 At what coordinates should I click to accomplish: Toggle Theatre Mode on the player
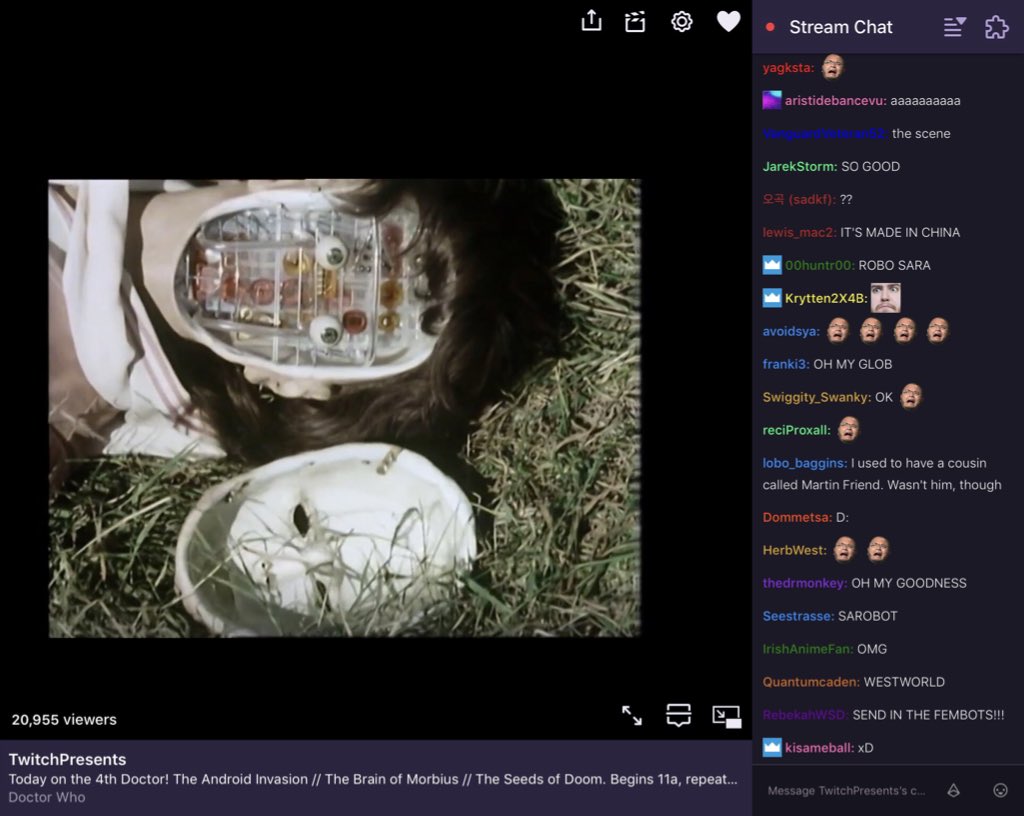(x=678, y=715)
